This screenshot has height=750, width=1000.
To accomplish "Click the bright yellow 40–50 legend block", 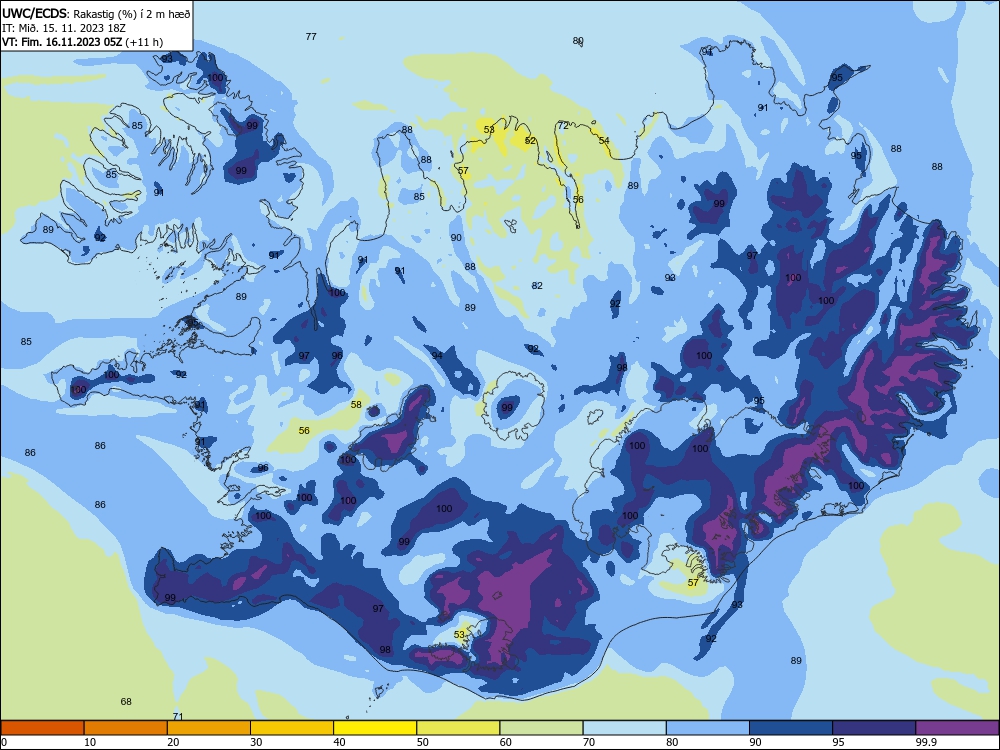I will tap(375, 728).
